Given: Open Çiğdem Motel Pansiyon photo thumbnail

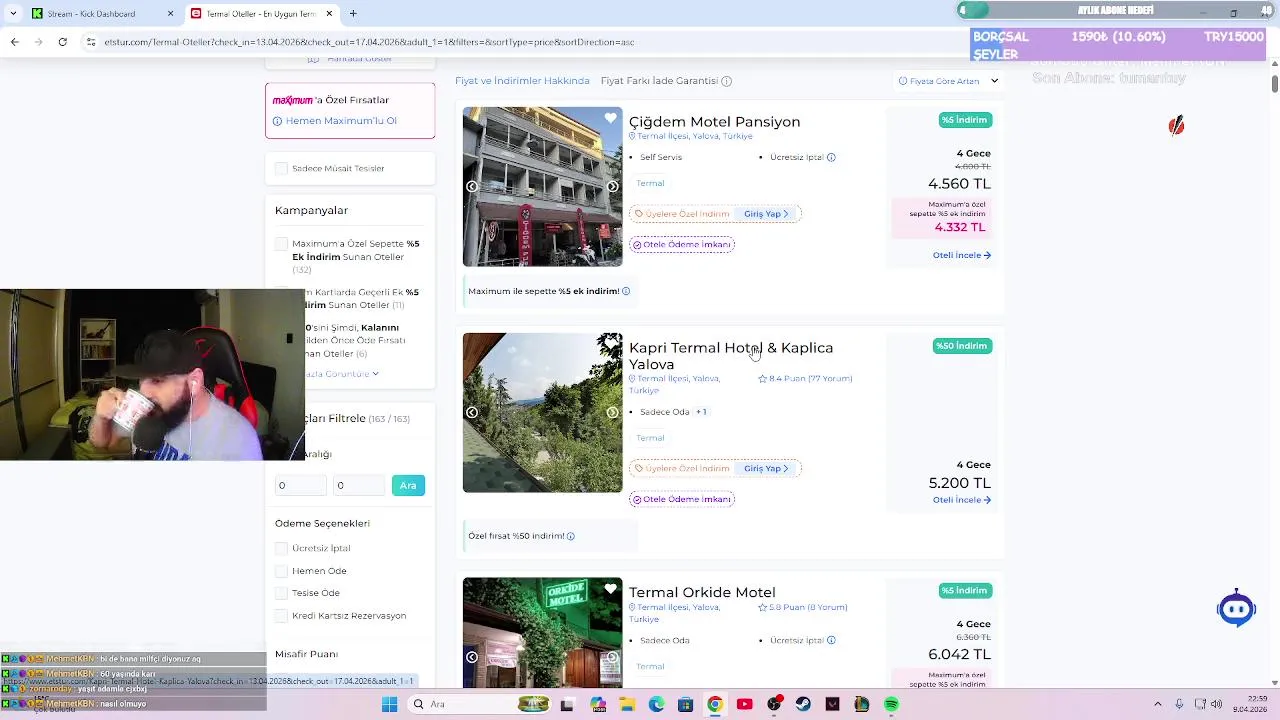Looking at the screenshot, I should point(542,186).
